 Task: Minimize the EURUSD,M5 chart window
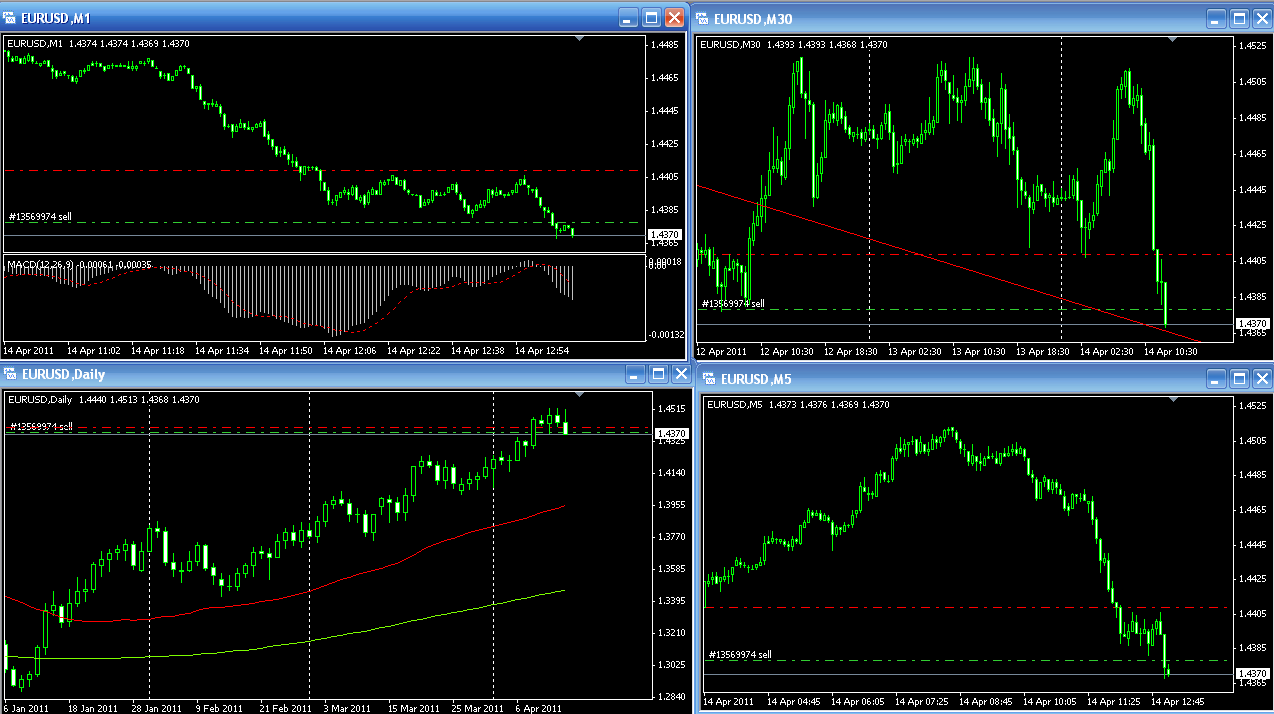coord(1215,379)
